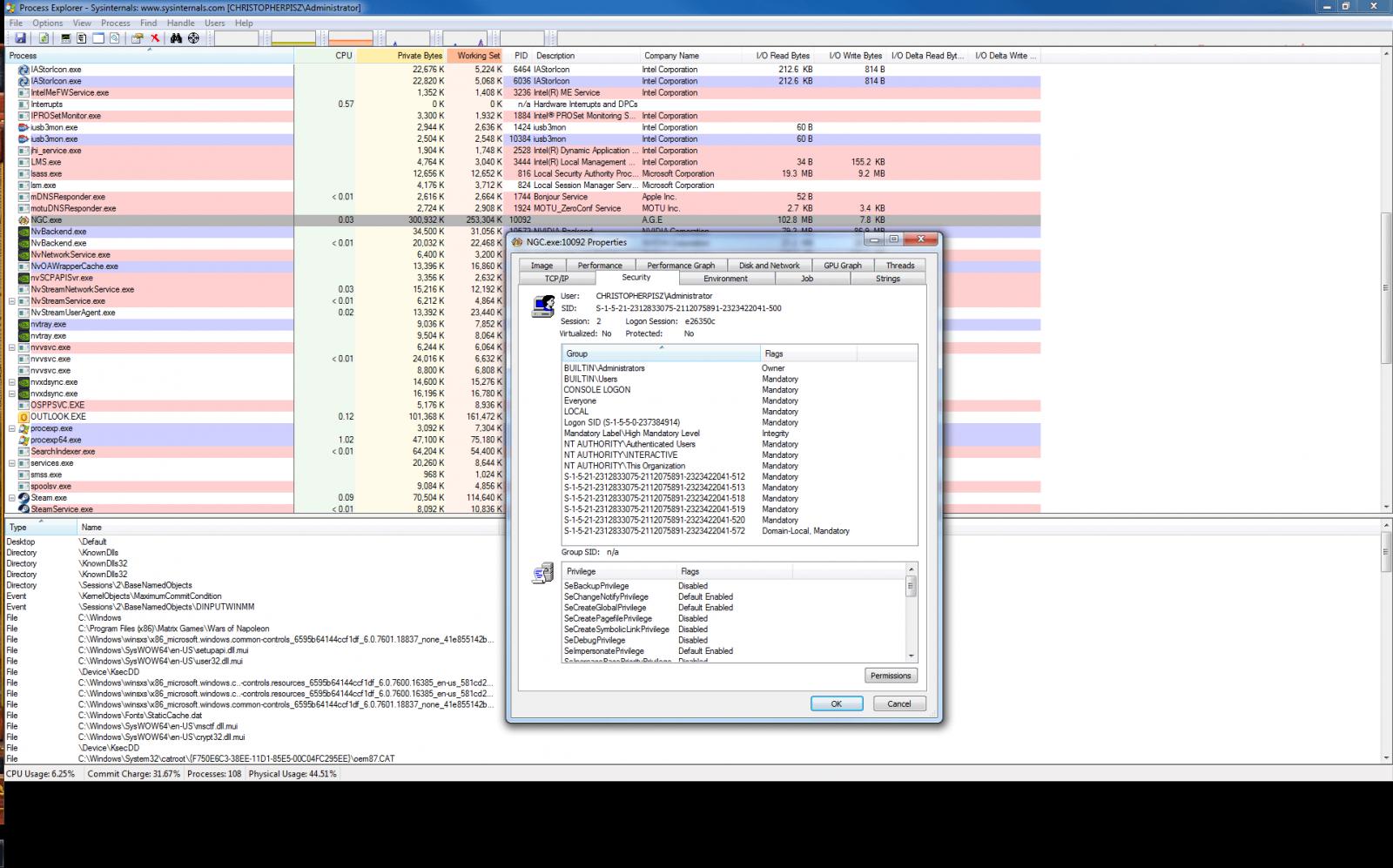
Task: Click the Cancel button in the dialog
Action: tap(898, 703)
